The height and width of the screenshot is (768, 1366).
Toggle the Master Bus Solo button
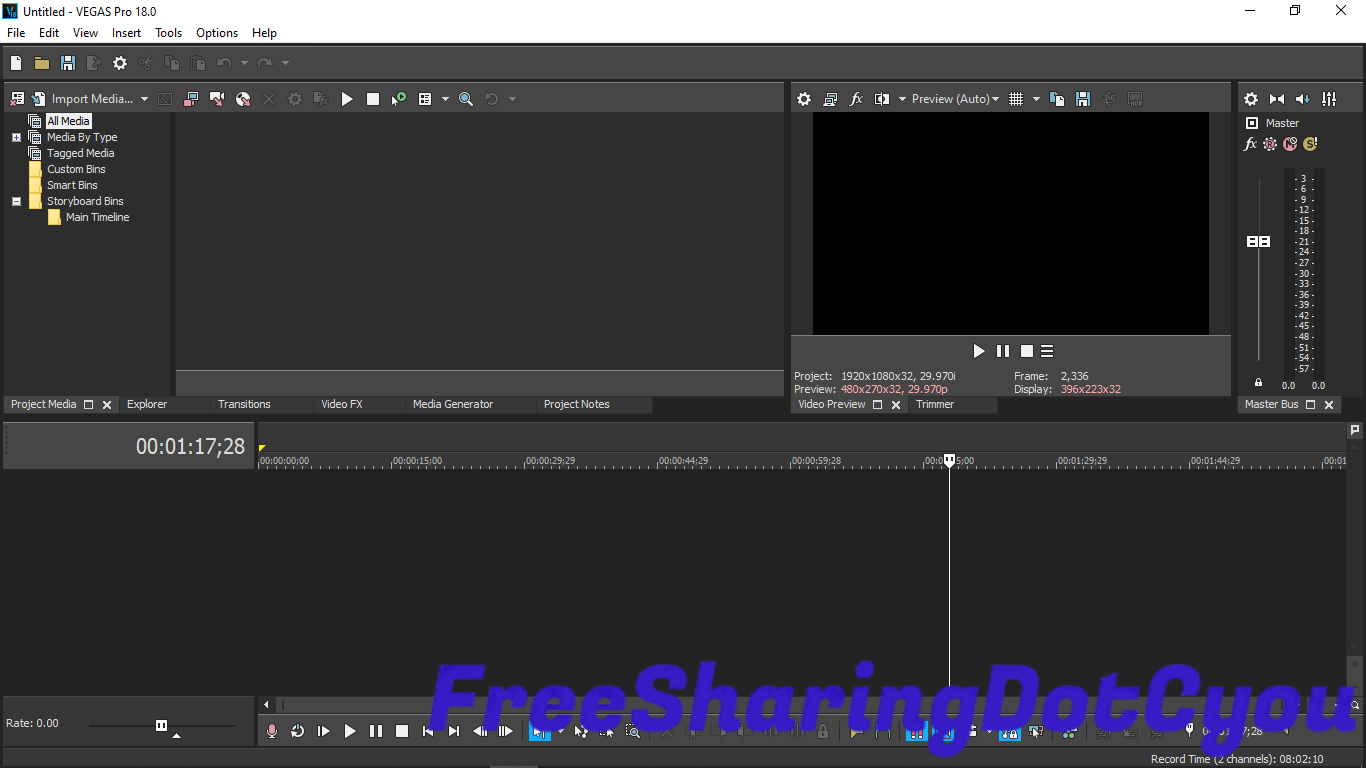(1310, 144)
